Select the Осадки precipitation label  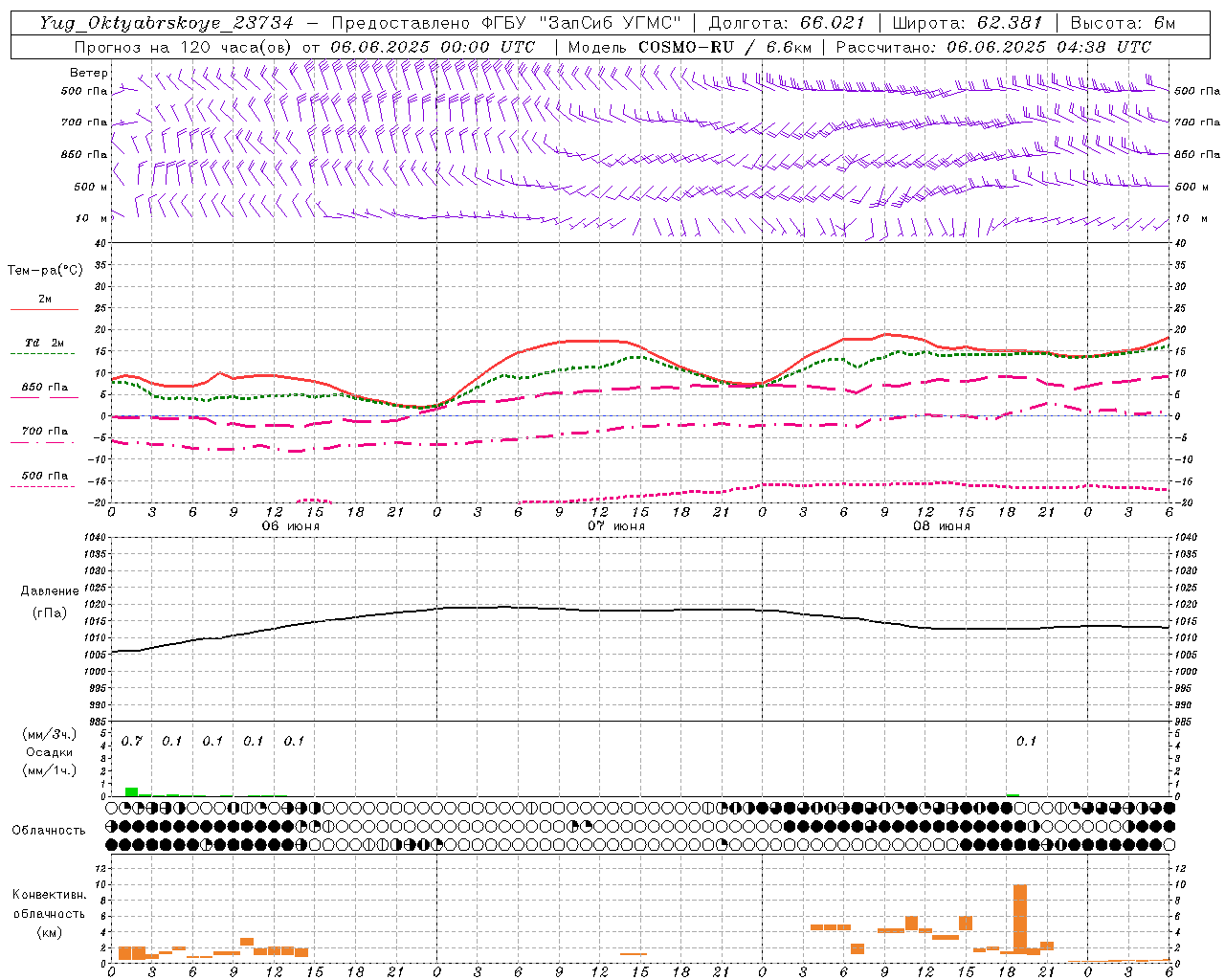(x=49, y=752)
